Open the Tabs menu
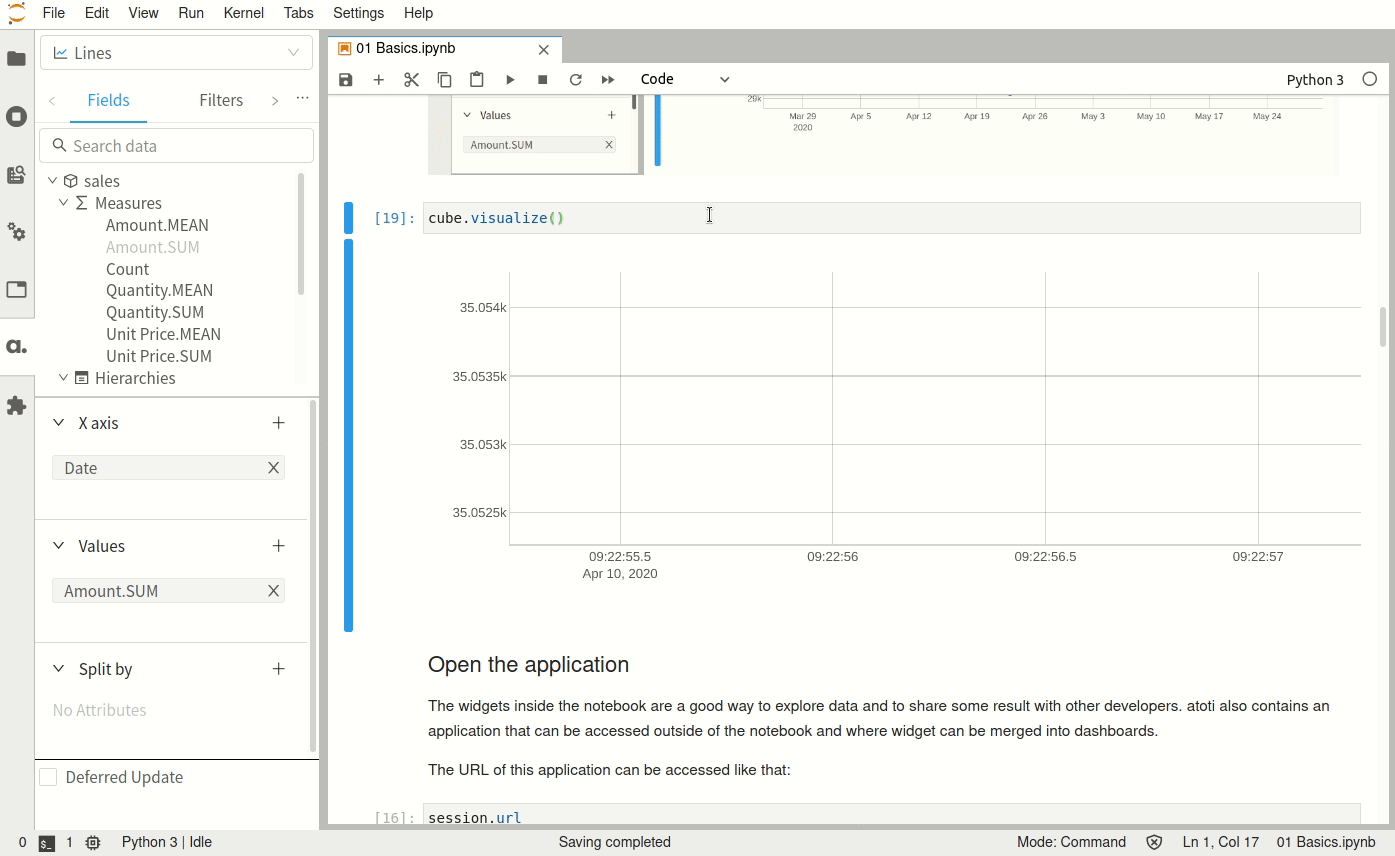Screen dimensions: 1395x856 coord(299,13)
